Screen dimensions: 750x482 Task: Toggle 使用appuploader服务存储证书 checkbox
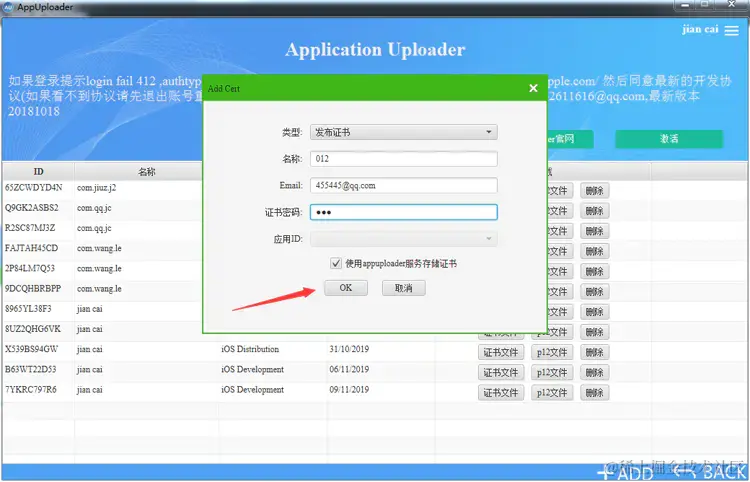tap(336, 263)
